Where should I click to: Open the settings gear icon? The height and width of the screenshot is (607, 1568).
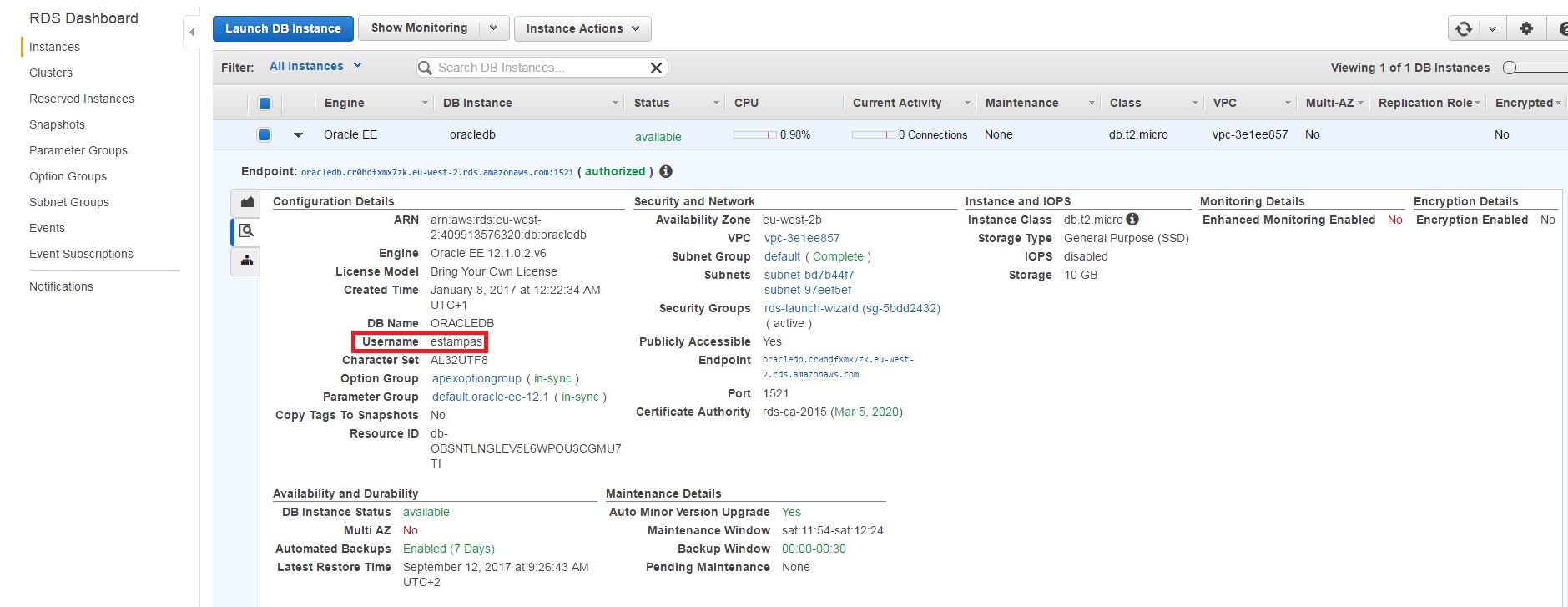(x=1526, y=28)
